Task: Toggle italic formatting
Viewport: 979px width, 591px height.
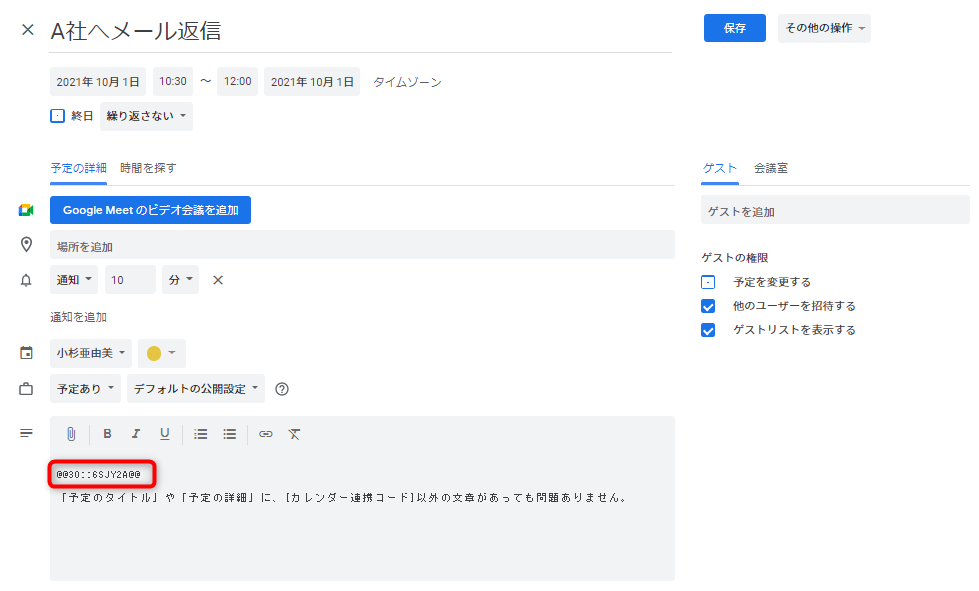Action: point(136,434)
